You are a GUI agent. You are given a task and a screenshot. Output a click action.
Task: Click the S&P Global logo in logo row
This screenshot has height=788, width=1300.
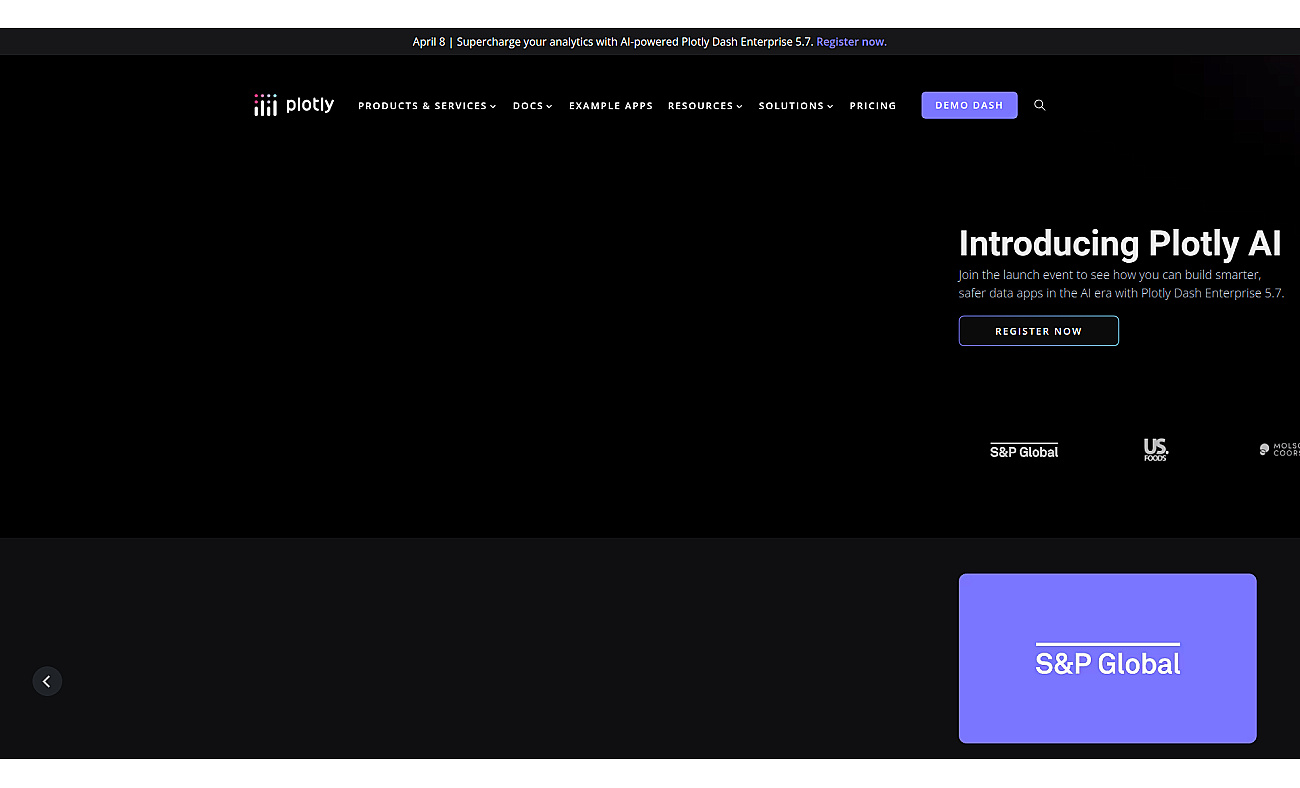coord(1024,450)
